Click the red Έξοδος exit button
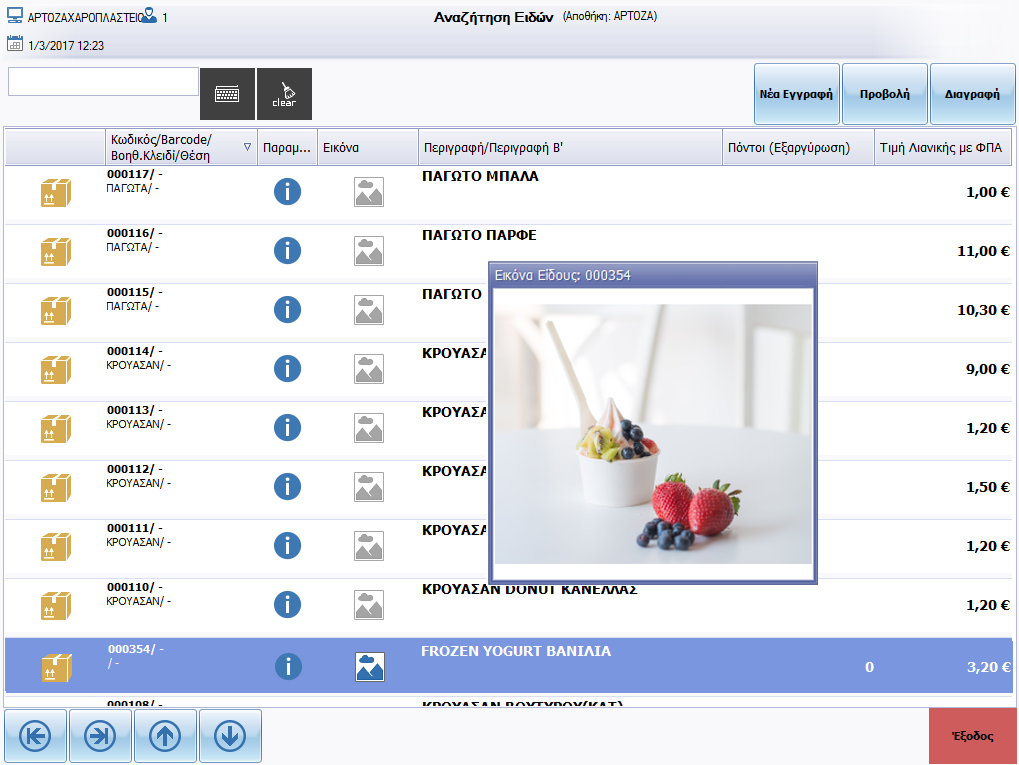Image resolution: width=1019 pixels, height=765 pixels. coord(973,736)
